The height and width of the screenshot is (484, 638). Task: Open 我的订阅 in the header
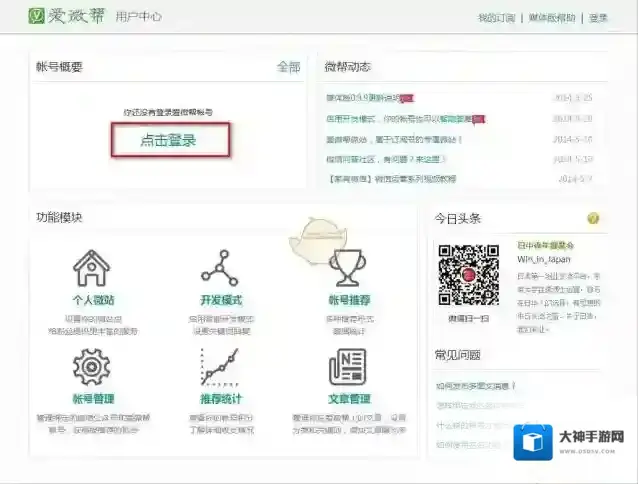pyautogui.click(x=496, y=18)
